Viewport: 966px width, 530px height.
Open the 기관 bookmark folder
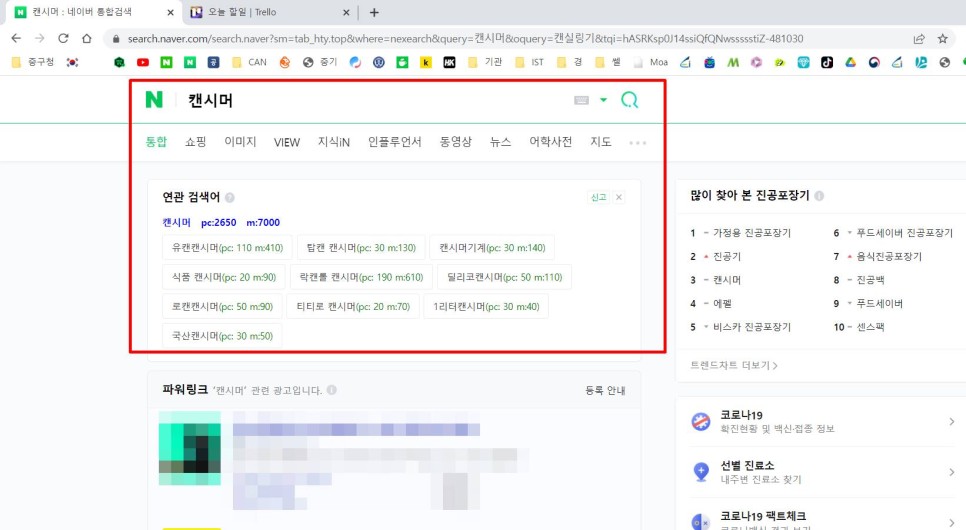point(485,62)
